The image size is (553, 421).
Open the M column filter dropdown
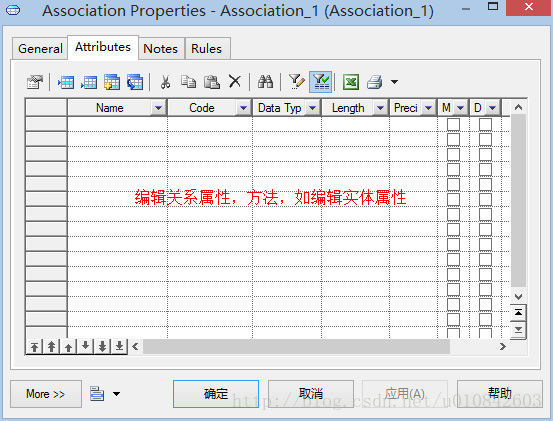tap(460, 108)
